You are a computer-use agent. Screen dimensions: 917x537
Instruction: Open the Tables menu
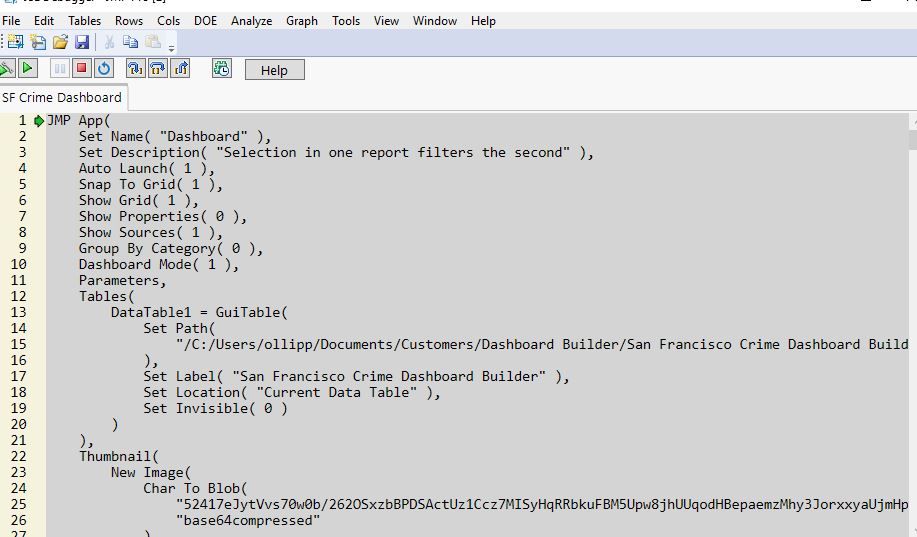[x=84, y=21]
